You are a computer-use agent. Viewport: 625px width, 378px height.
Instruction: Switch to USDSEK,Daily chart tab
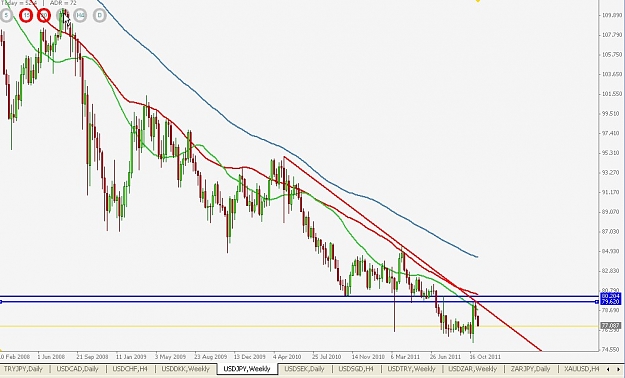305,369
